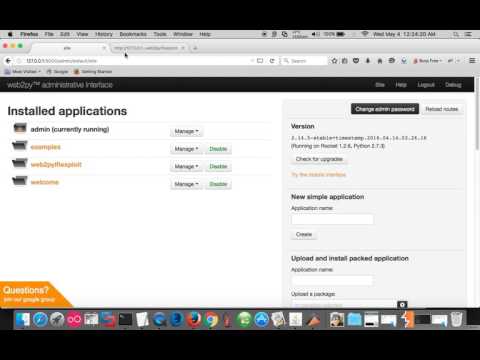Open the Getting Started bookmark
480x360 pixels.
tap(93, 72)
